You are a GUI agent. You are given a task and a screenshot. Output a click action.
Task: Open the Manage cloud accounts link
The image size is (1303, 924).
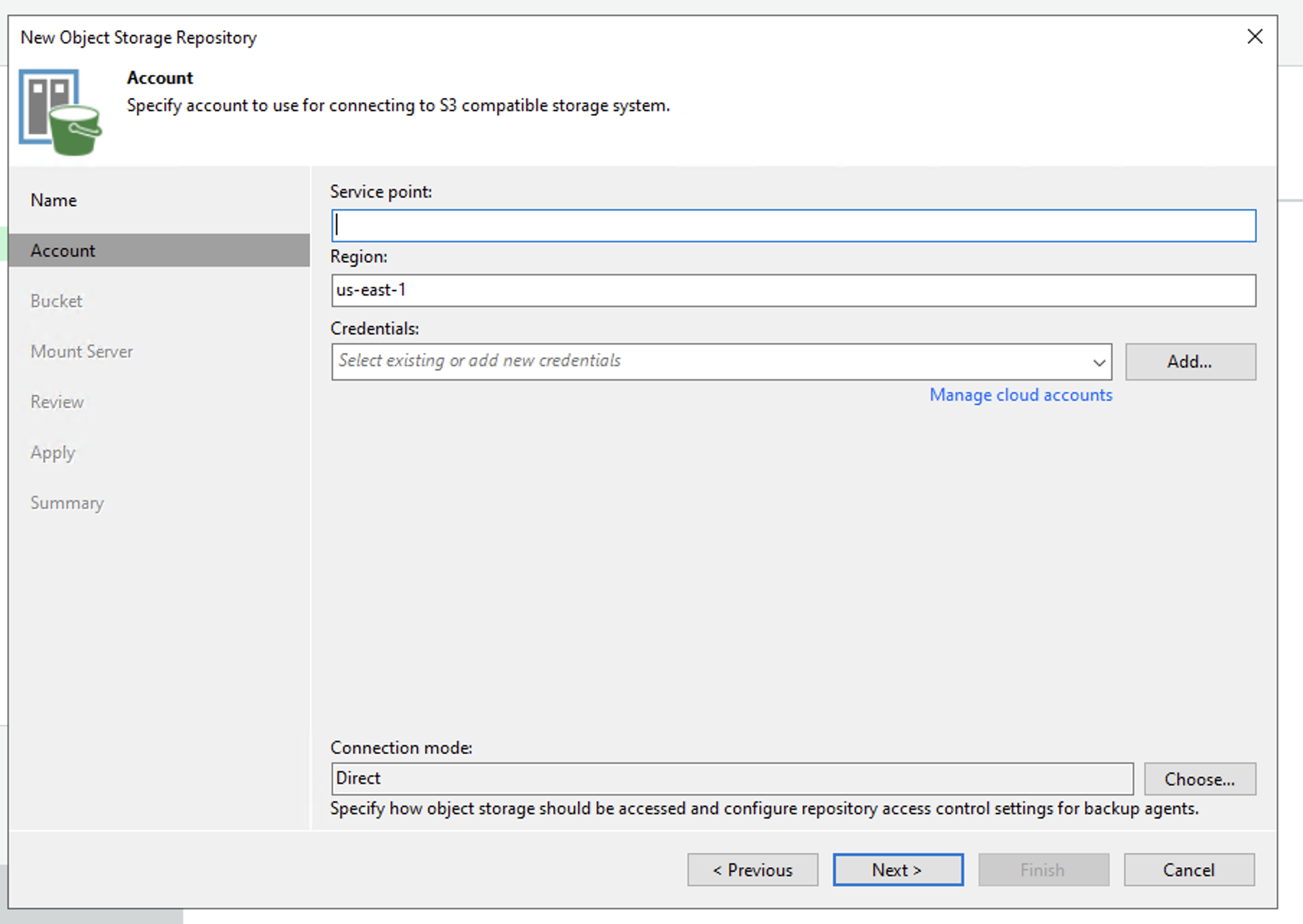click(1020, 395)
